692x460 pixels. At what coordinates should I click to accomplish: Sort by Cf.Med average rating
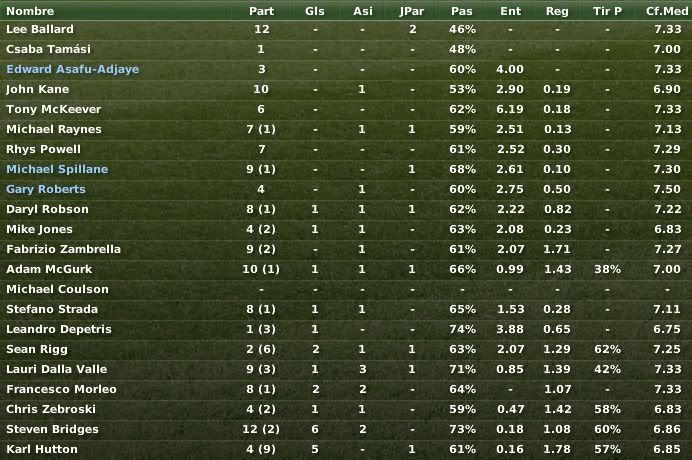point(667,11)
